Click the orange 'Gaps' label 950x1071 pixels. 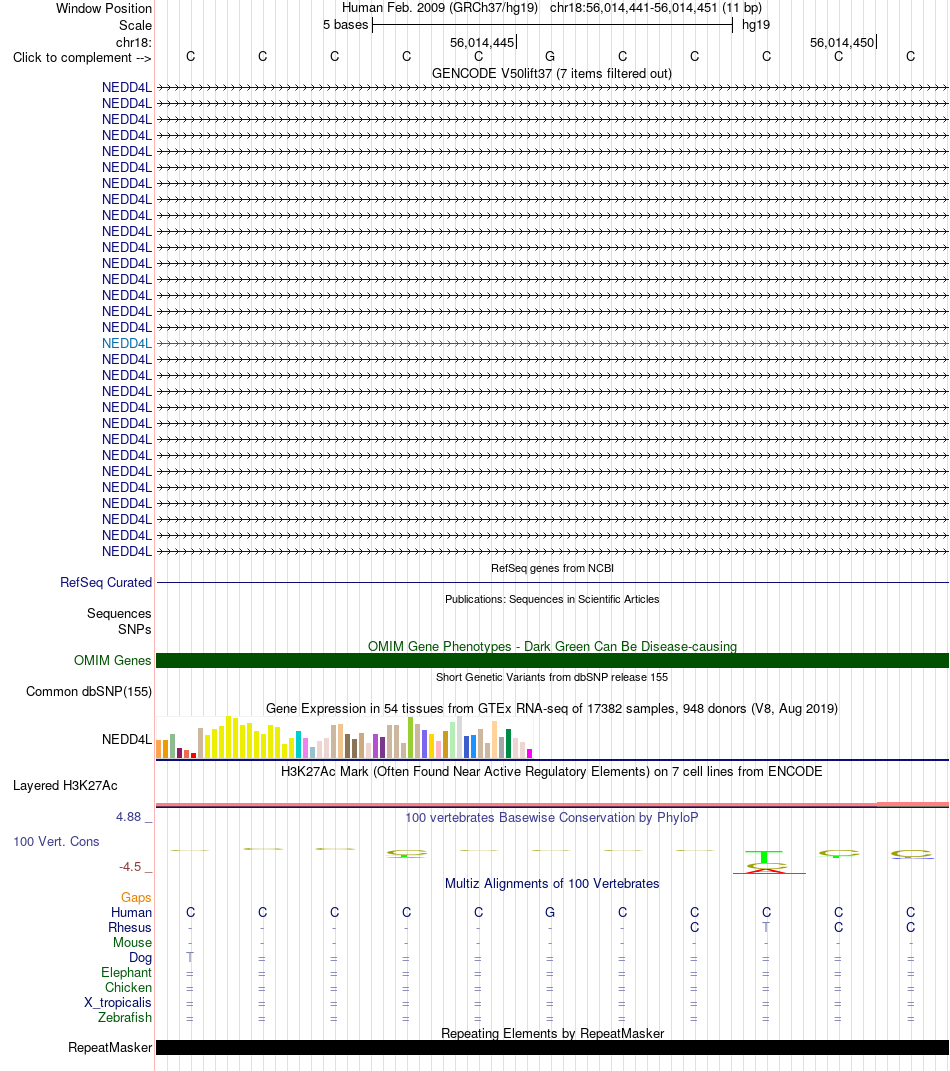click(136, 898)
